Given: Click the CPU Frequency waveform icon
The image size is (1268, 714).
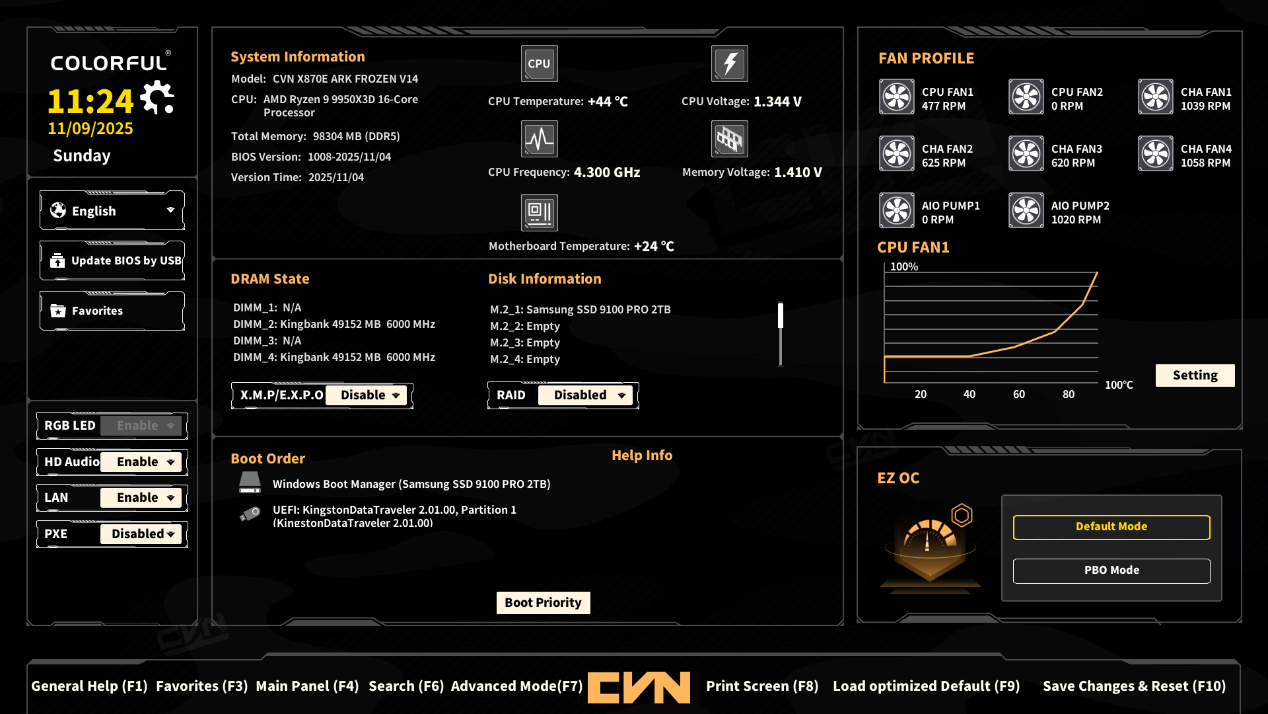Looking at the screenshot, I should coord(539,138).
